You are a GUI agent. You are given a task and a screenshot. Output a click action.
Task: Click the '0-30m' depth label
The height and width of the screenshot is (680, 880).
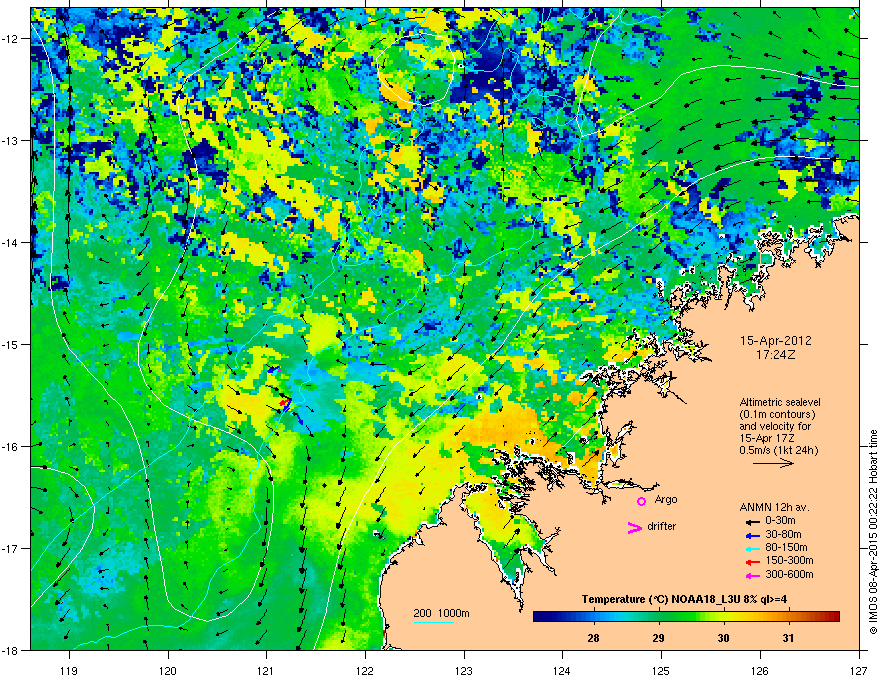pos(780,521)
